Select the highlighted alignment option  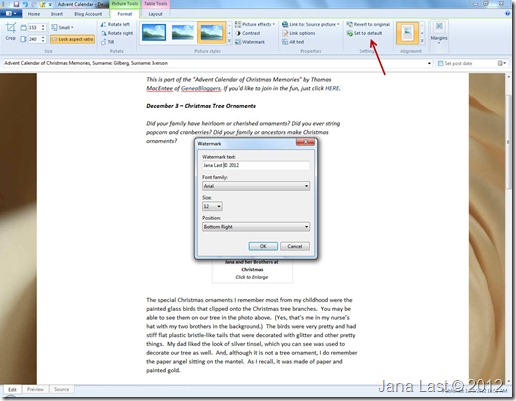coord(407,33)
